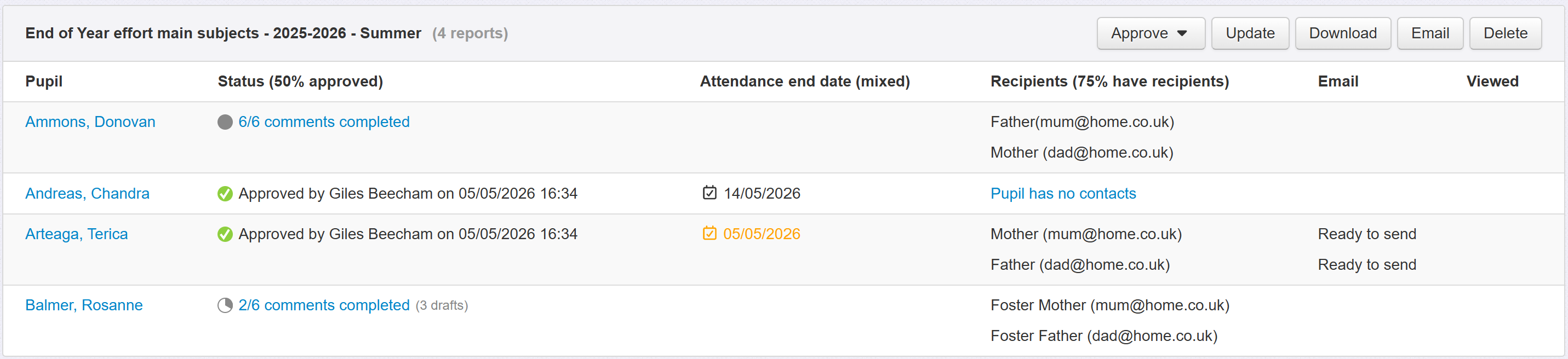Open pupil Ammons, Donovan
This screenshot has height=359, width=1568.
click(90, 122)
